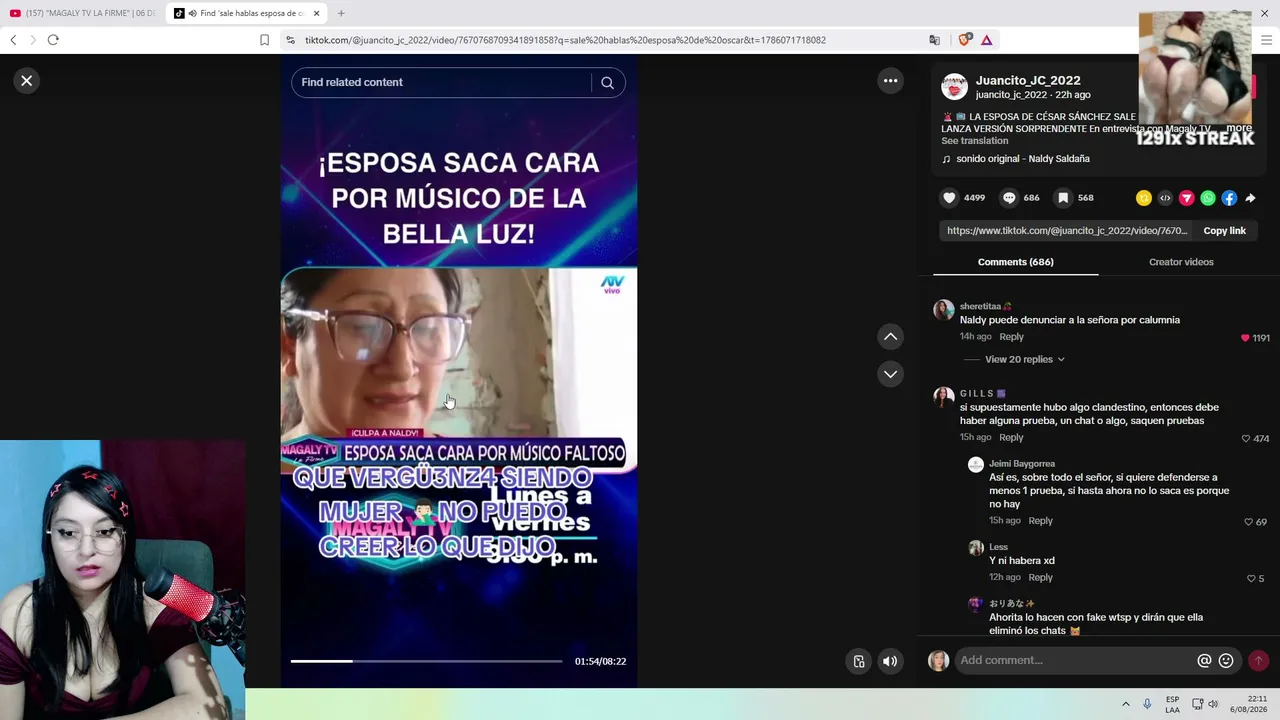Viewport: 1280px width, 720px height.
Task: Share the video to Facebook
Action: (1229, 198)
